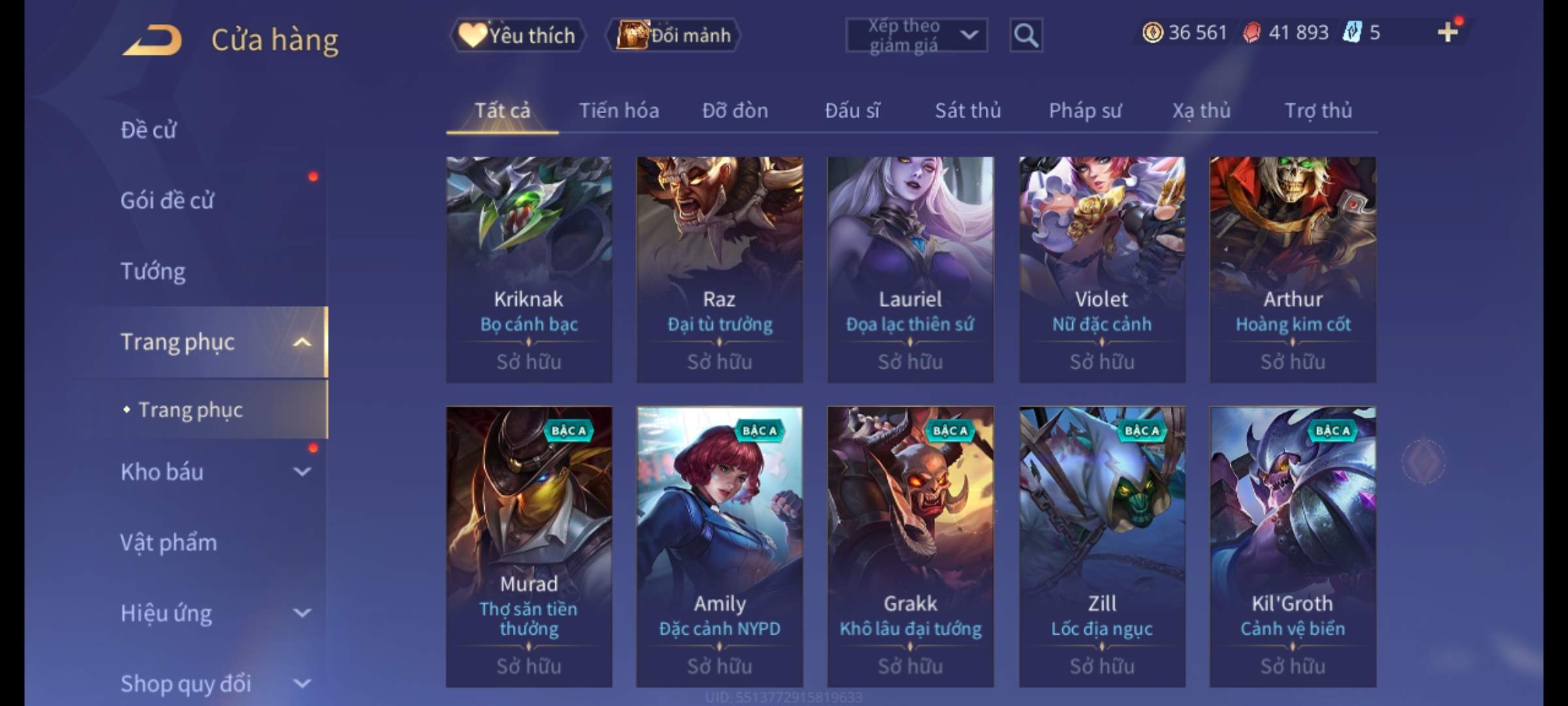Tap the faint diamond floating icon
1568x706 pixels.
[1424, 462]
